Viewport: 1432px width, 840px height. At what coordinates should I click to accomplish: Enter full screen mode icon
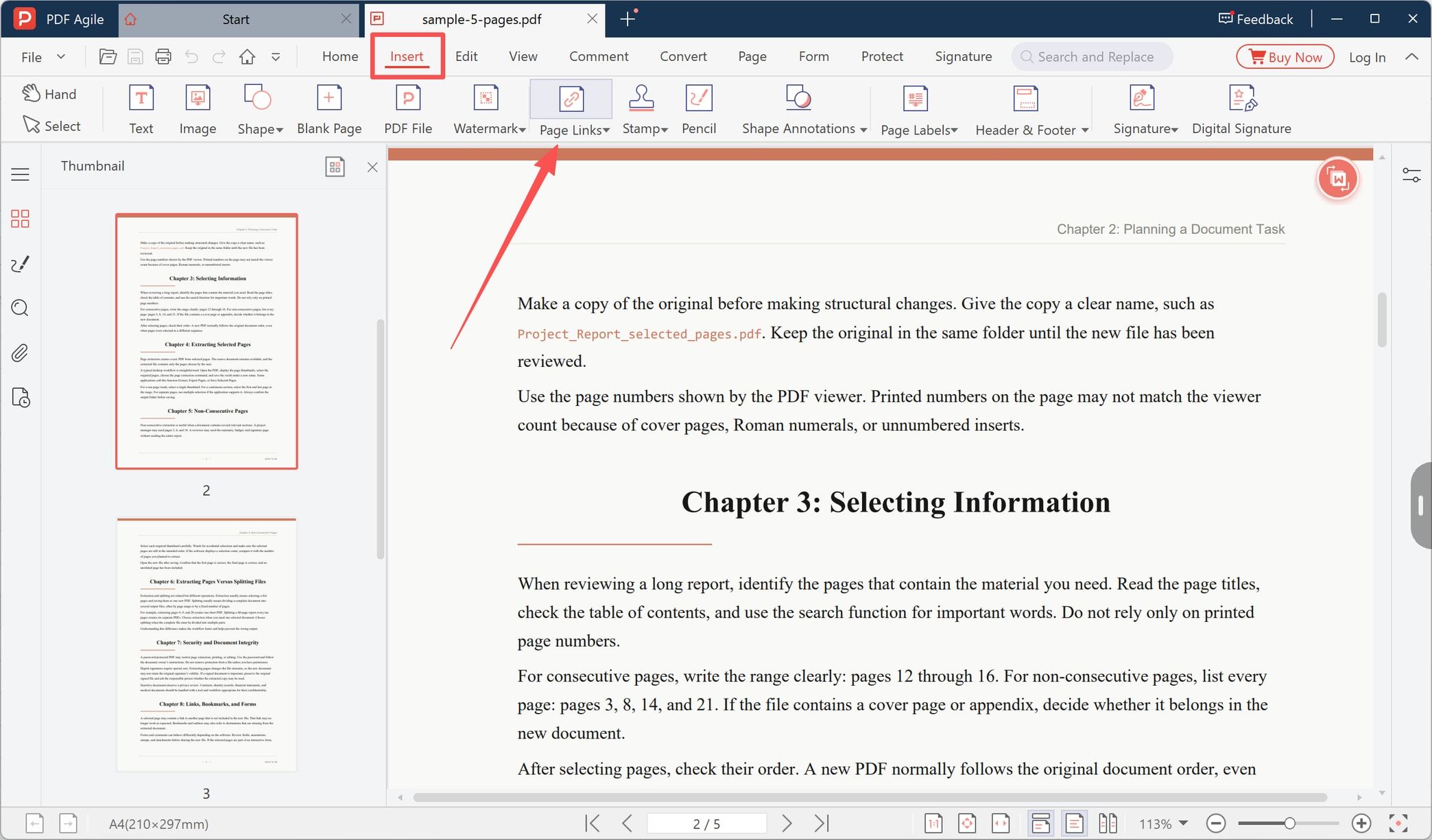pos(1398,823)
